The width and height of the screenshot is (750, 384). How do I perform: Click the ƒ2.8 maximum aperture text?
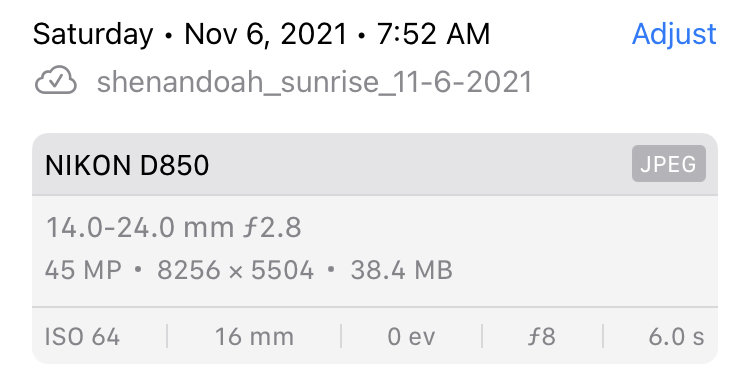[x=272, y=228]
